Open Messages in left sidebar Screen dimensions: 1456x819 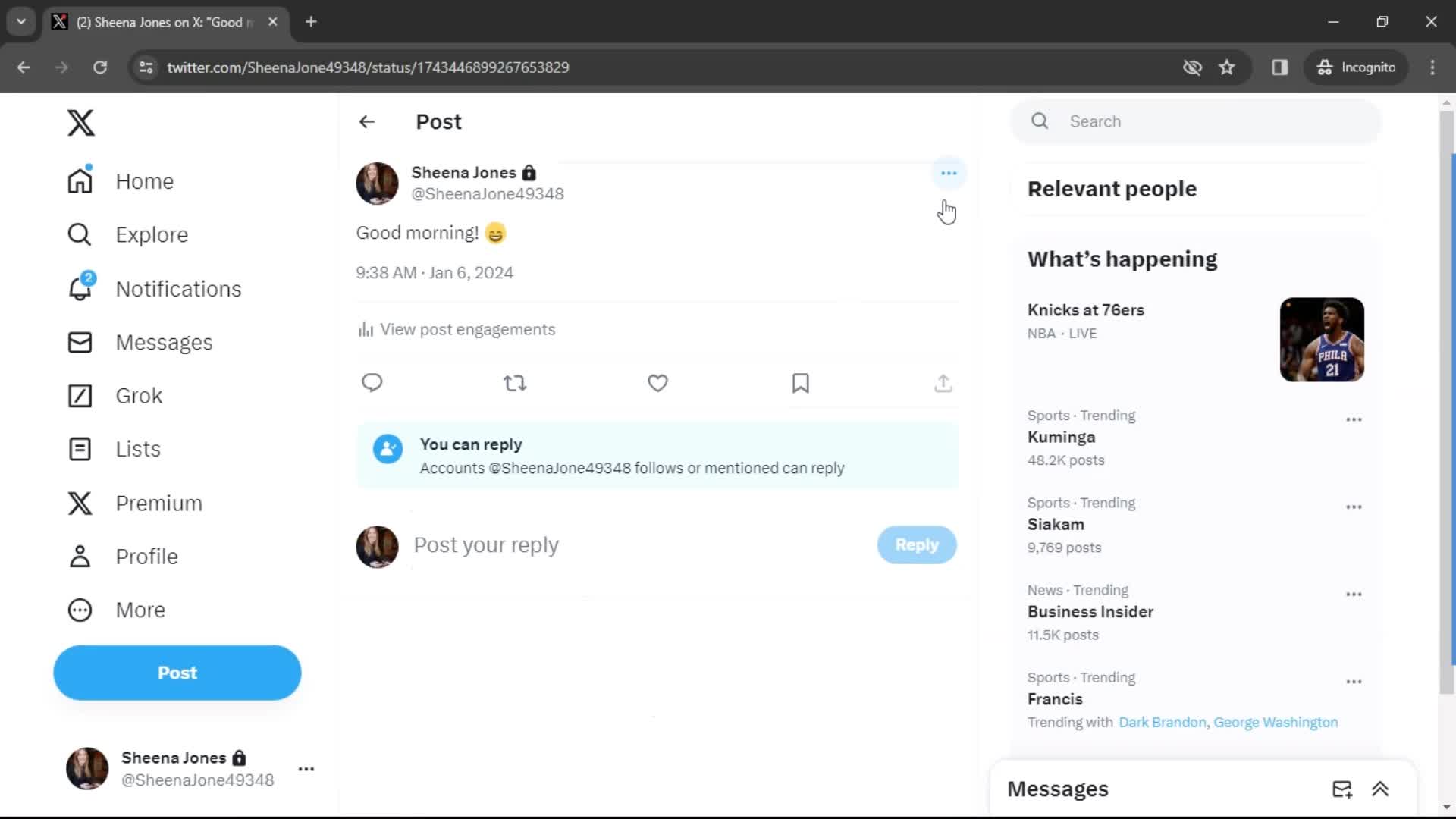point(140,342)
